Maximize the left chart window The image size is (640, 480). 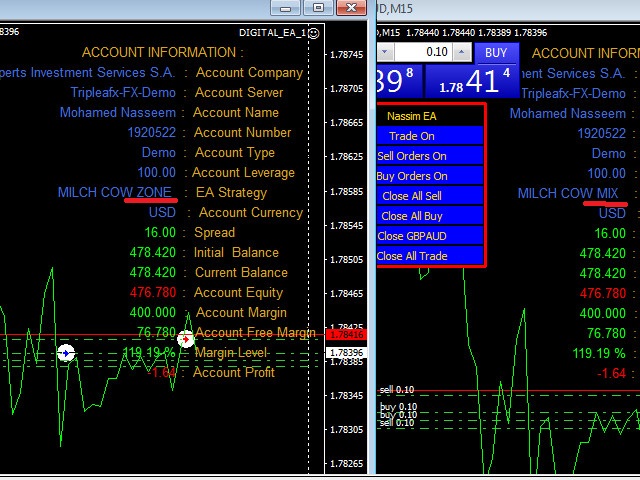point(318,8)
